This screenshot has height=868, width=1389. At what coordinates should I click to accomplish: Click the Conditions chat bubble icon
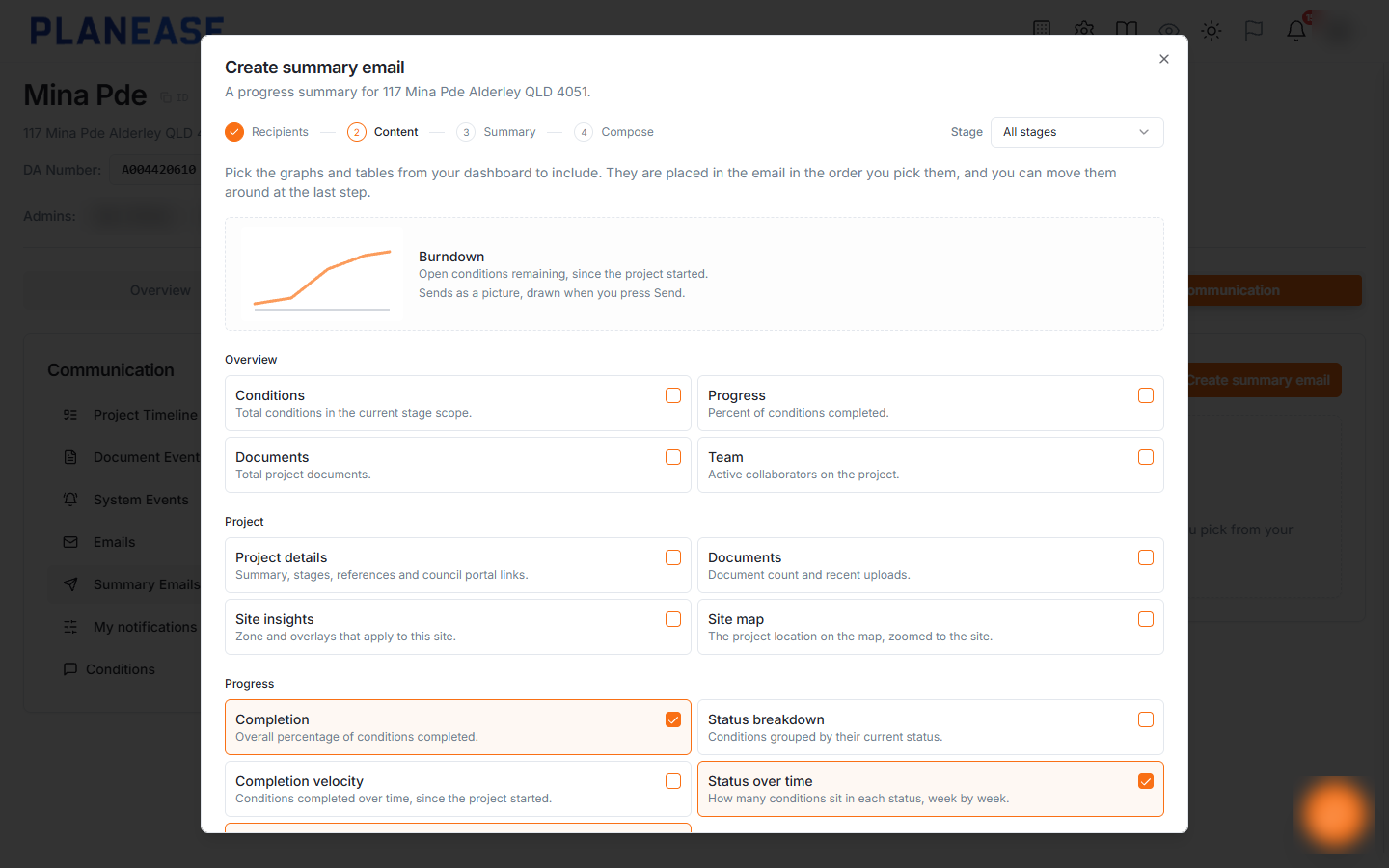[70, 669]
